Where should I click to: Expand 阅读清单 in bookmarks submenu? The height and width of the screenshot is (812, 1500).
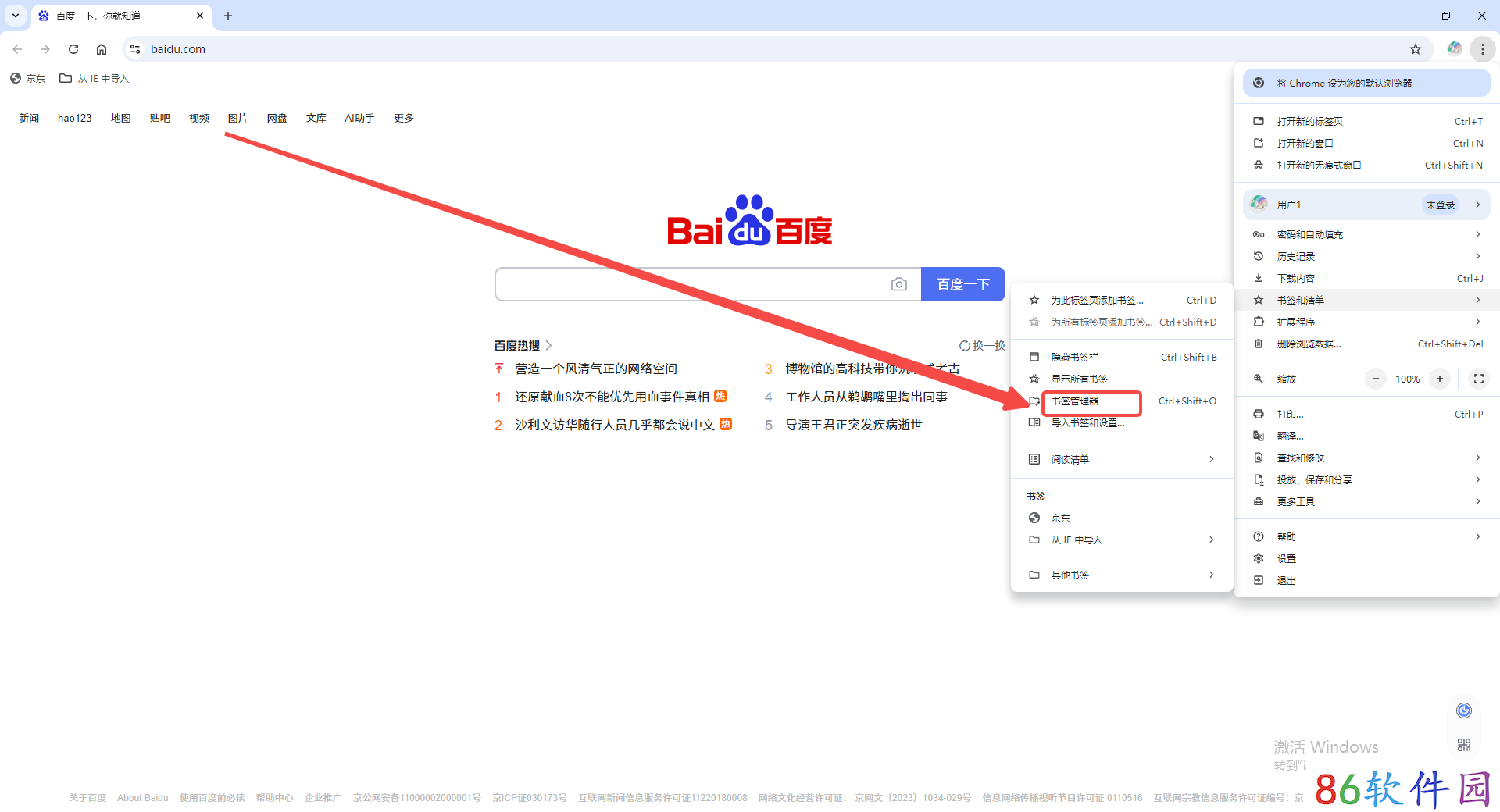(x=1122, y=459)
